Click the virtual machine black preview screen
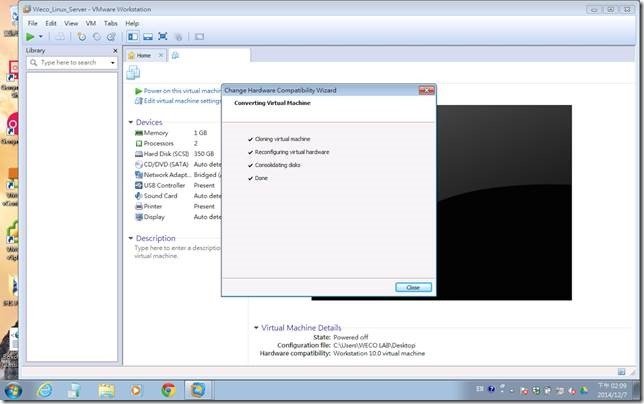This screenshot has width=644, height=404. click(504, 202)
